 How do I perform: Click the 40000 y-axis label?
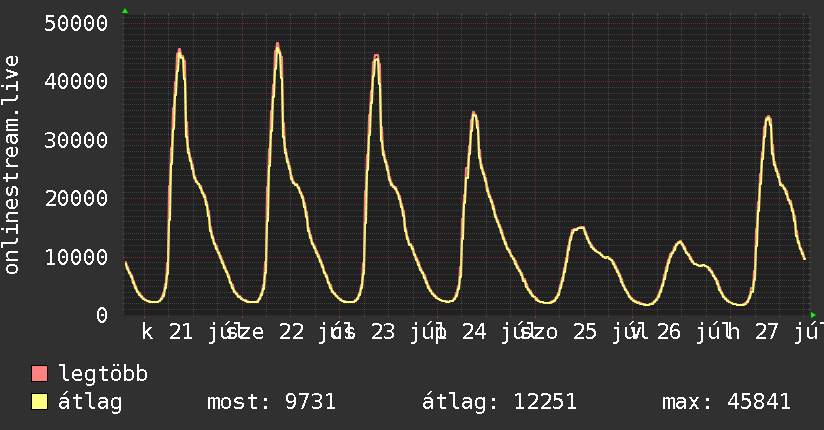pyautogui.click(x=76, y=81)
